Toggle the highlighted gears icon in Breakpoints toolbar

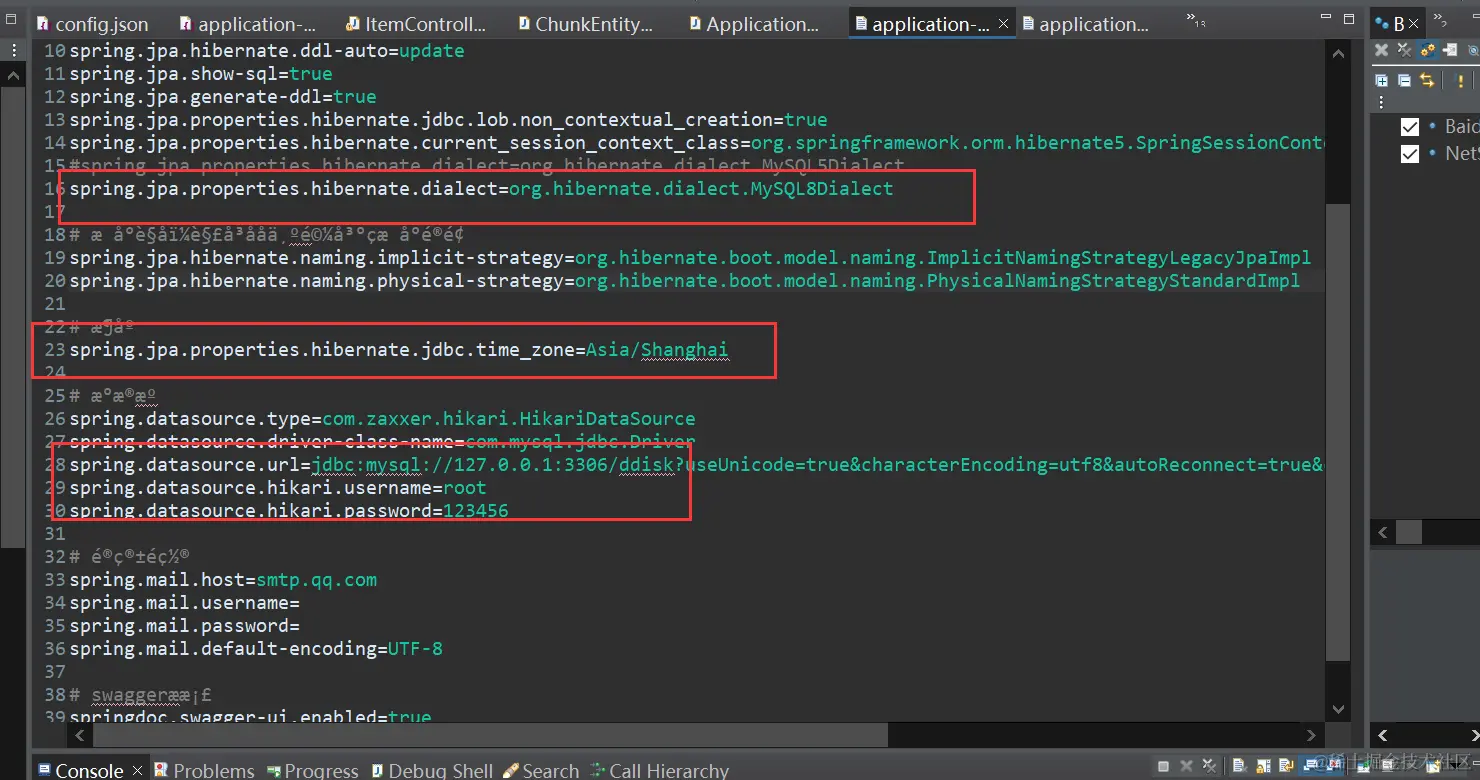click(x=1428, y=49)
